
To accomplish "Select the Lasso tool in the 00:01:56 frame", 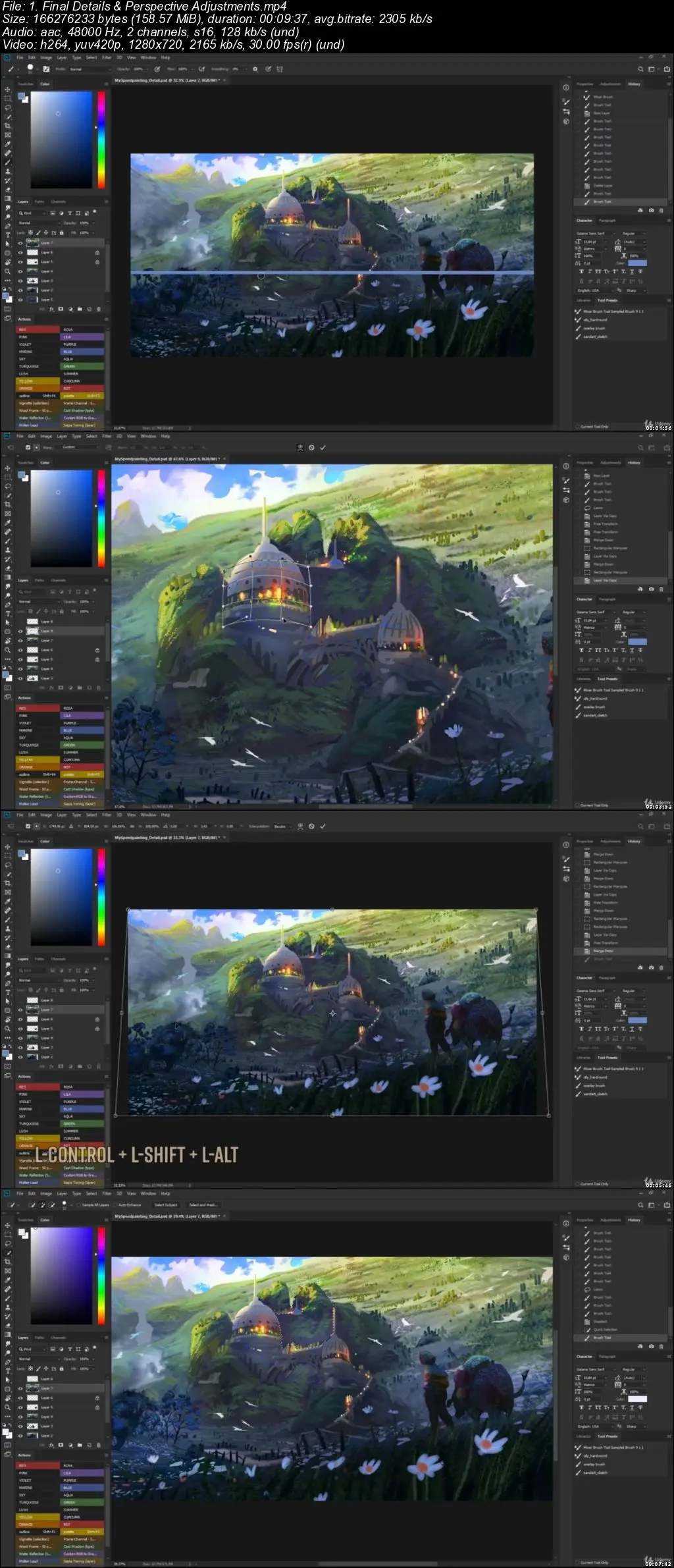I will (x=7, y=107).
